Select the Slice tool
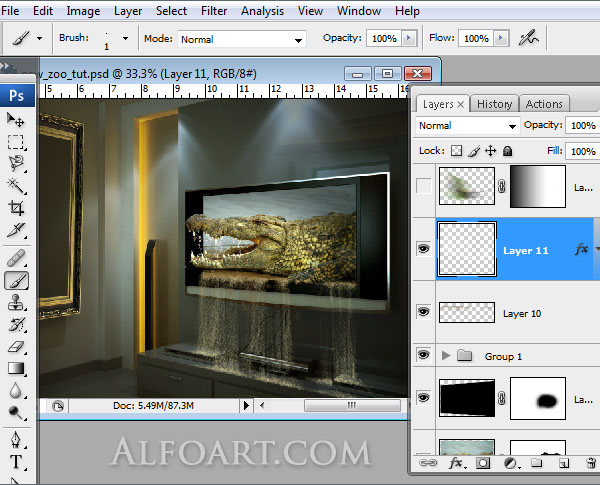This screenshot has width=600, height=485. (x=16, y=230)
